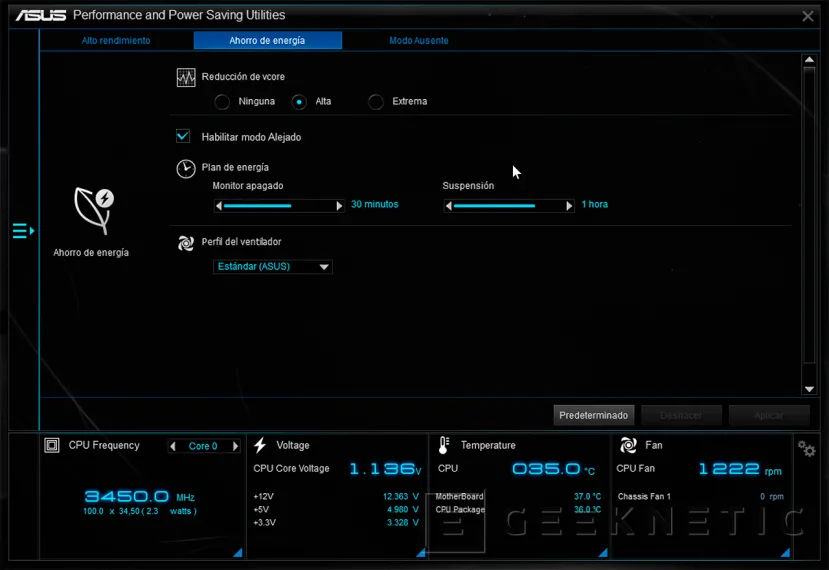Click the CPU Fan 1222 rpm readout
Viewport: 829px width, 570px height.
(740, 469)
